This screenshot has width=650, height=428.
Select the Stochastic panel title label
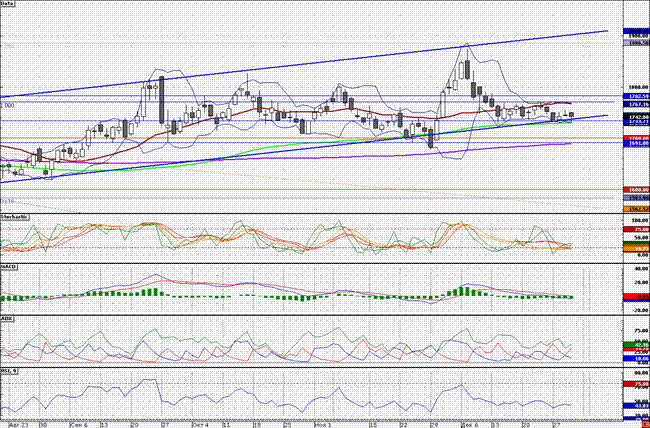(15, 217)
